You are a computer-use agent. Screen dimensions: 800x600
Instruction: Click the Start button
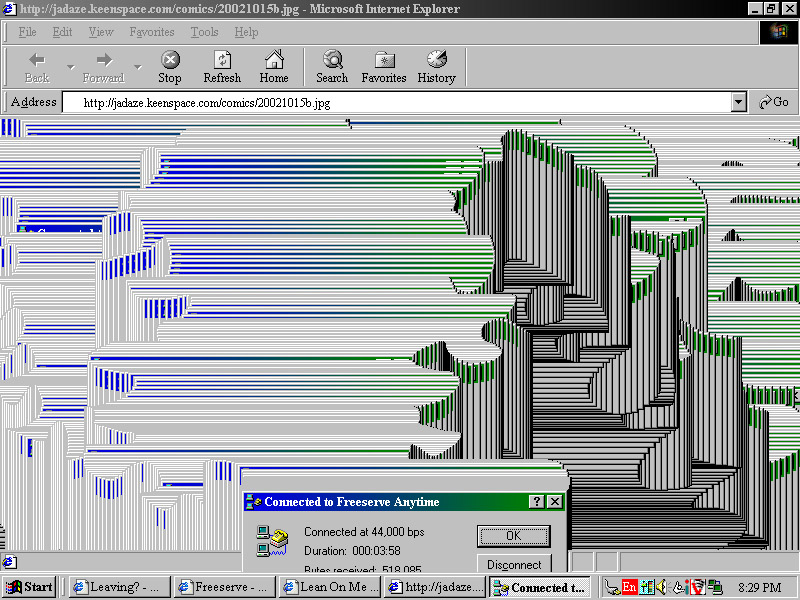(x=30, y=587)
